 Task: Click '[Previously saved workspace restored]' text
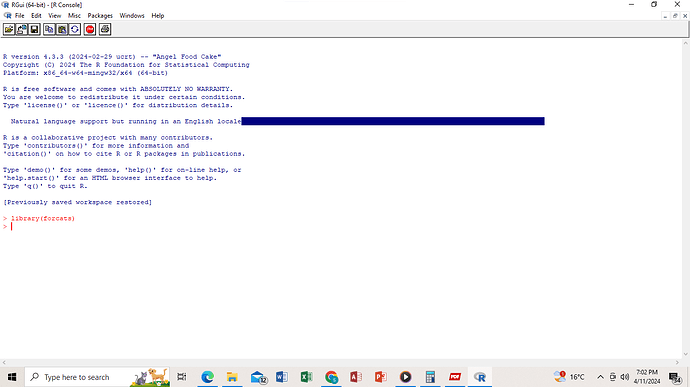77,202
